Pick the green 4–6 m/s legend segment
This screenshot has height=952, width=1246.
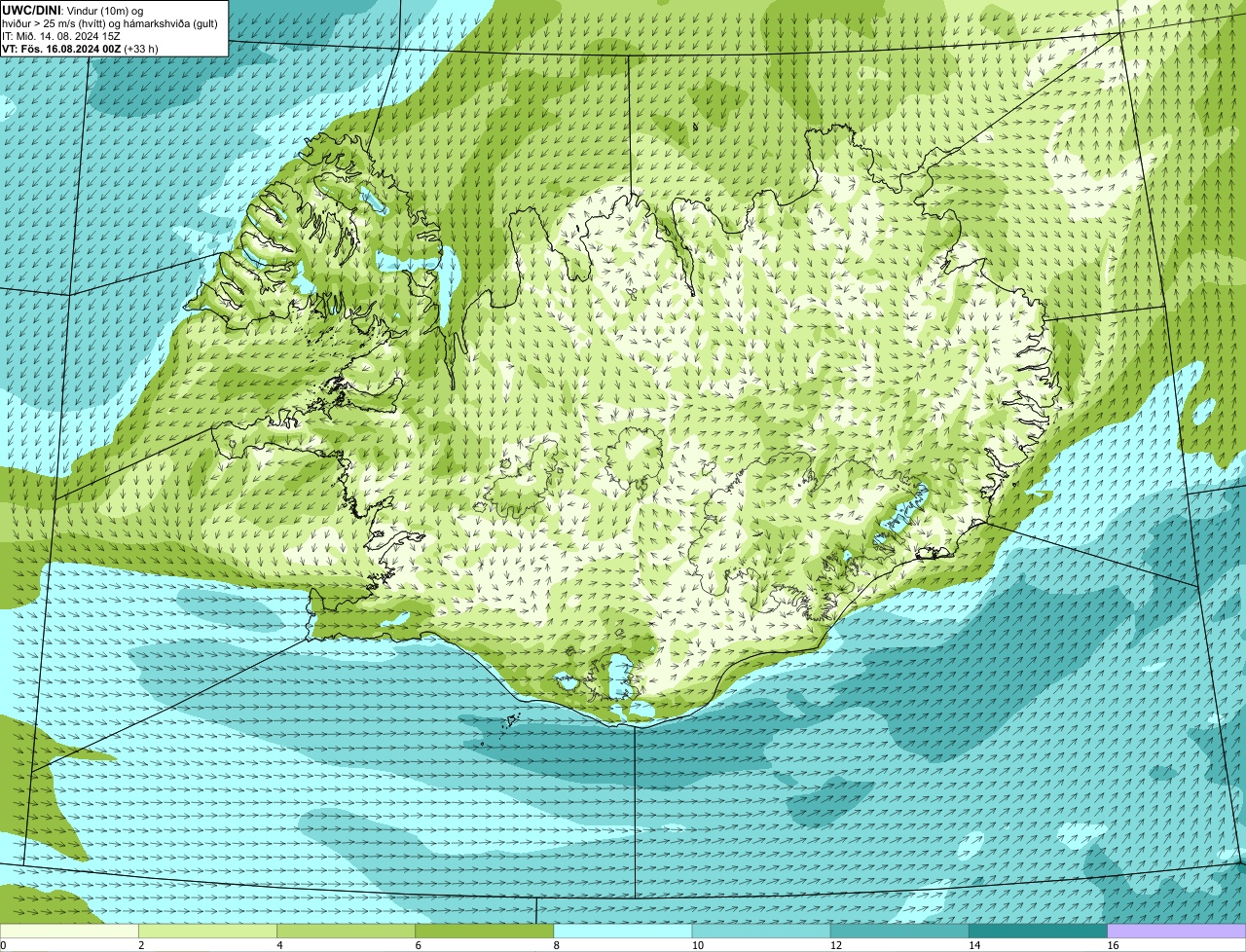[346, 932]
